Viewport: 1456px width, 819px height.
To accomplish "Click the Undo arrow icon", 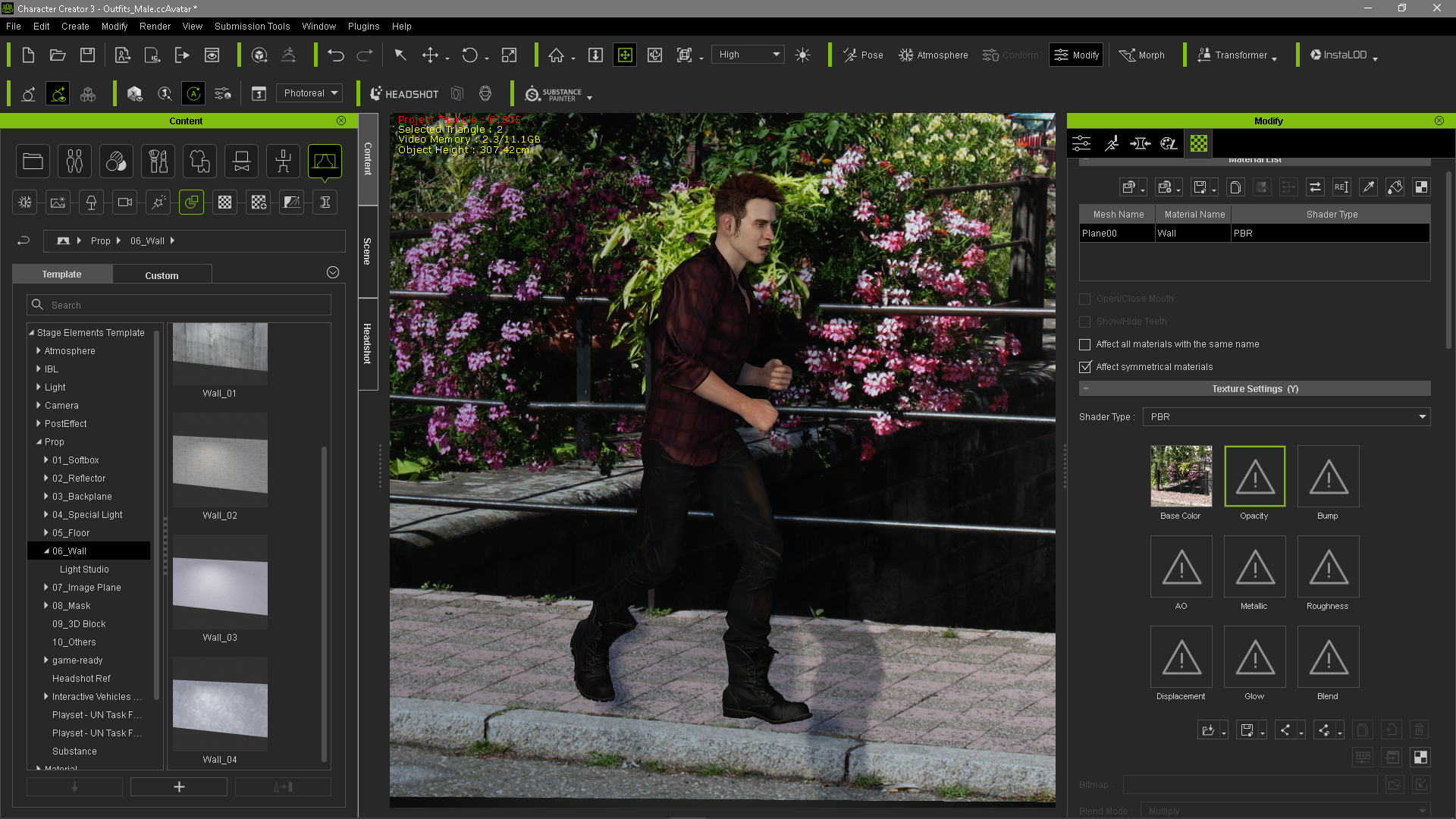I will 336,55.
